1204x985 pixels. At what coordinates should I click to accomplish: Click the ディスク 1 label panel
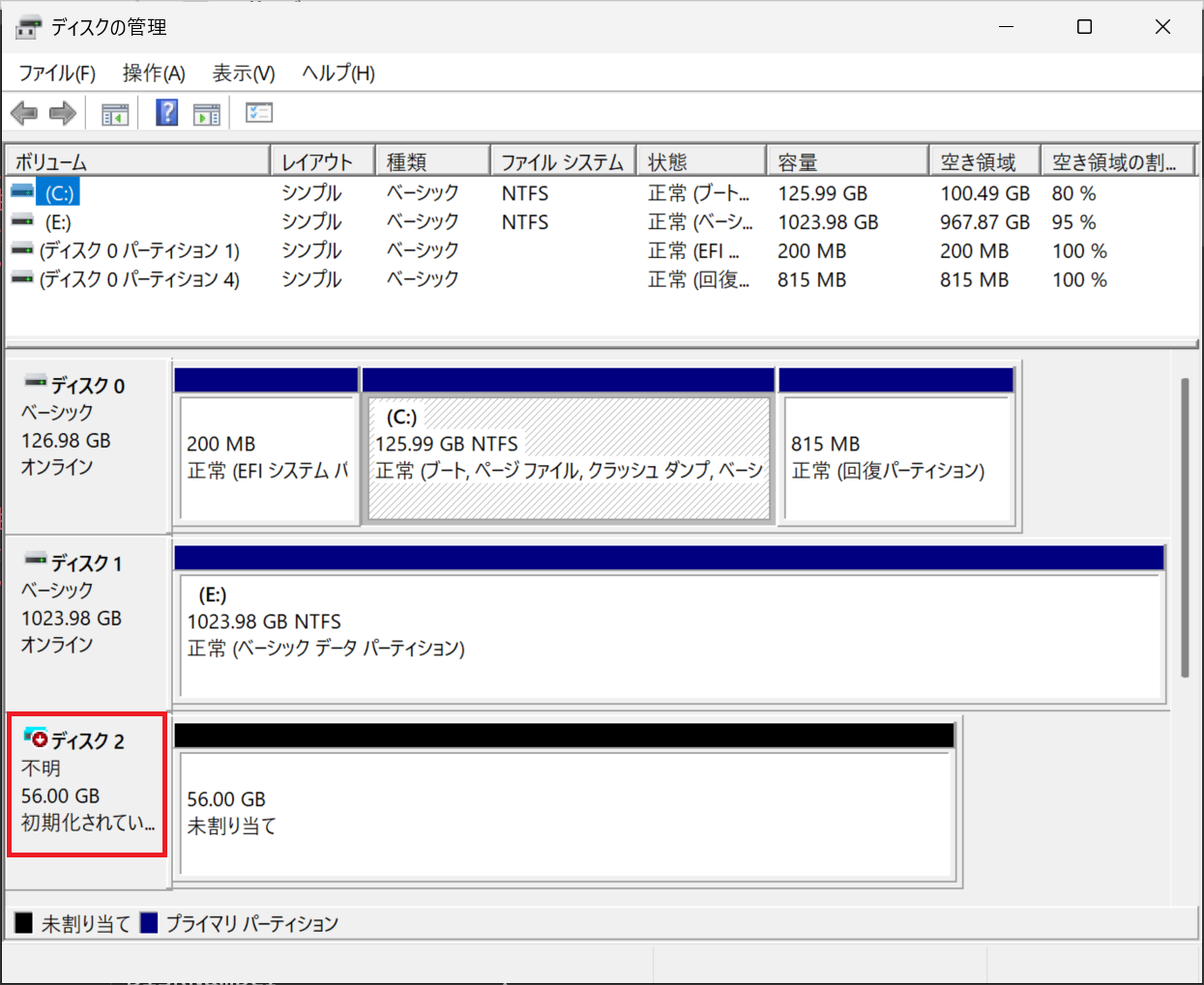pyautogui.click(x=87, y=623)
